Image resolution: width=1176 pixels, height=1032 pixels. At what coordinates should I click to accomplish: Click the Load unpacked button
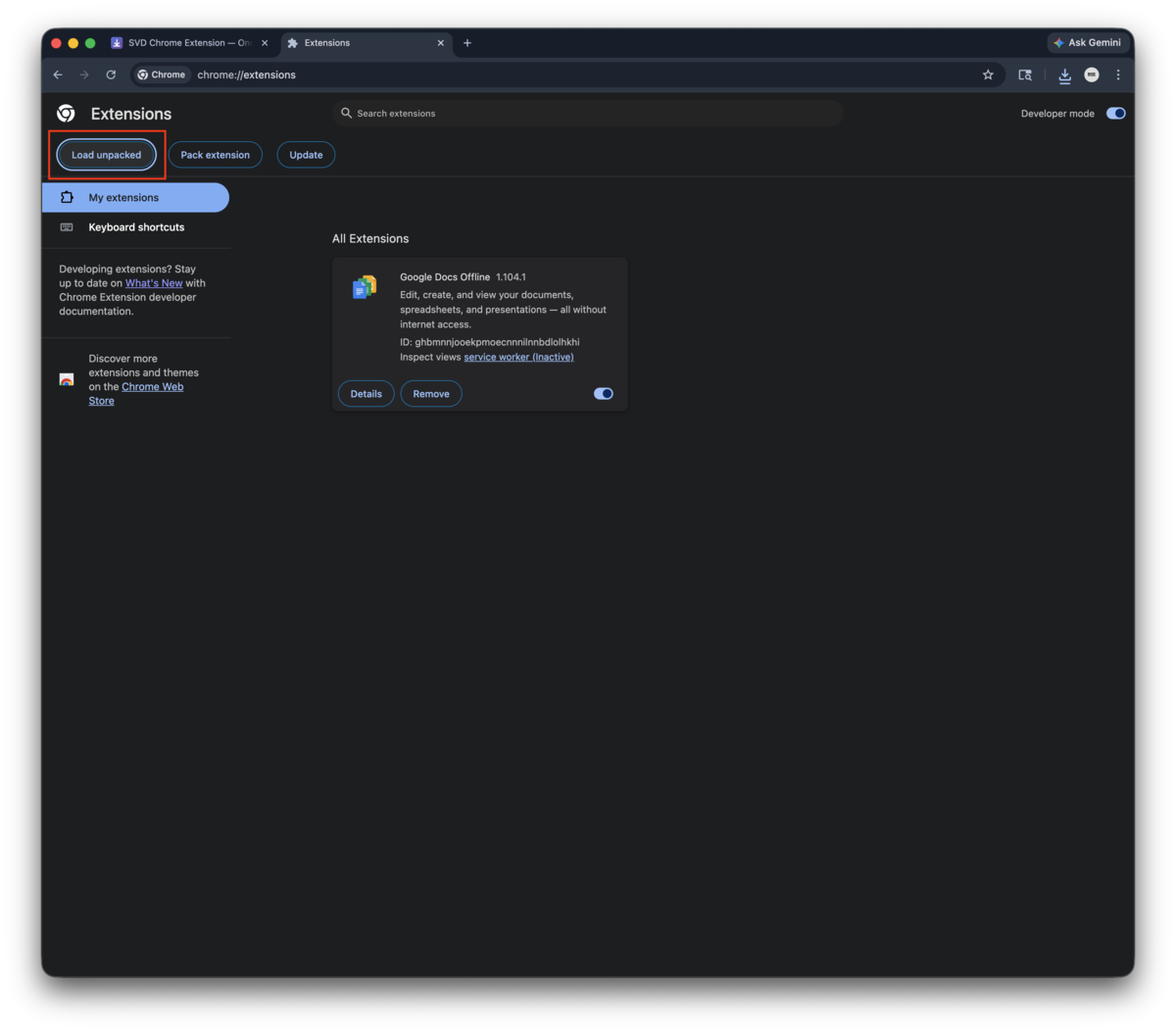point(106,155)
